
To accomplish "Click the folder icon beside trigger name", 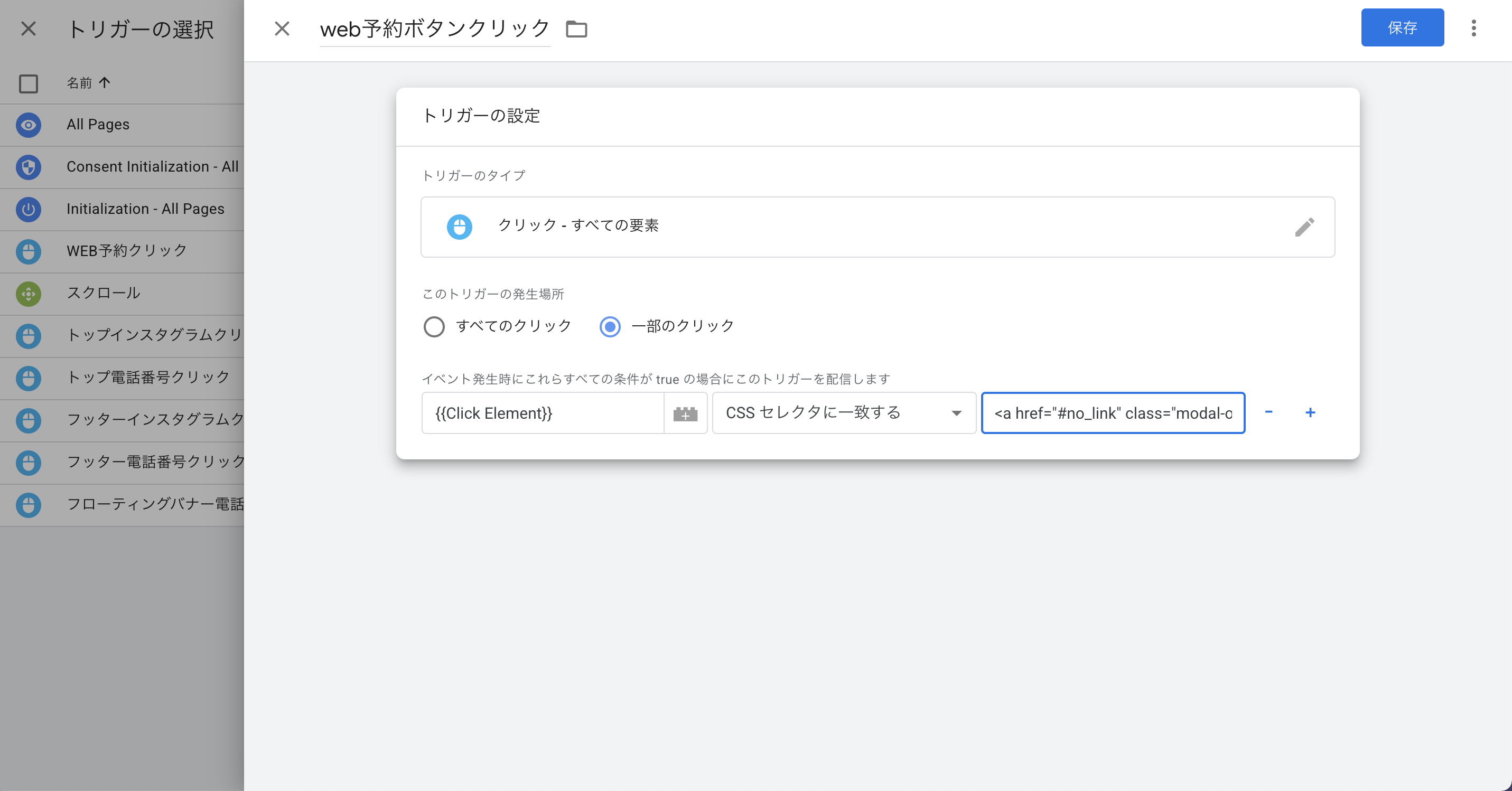I will pyautogui.click(x=576, y=29).
